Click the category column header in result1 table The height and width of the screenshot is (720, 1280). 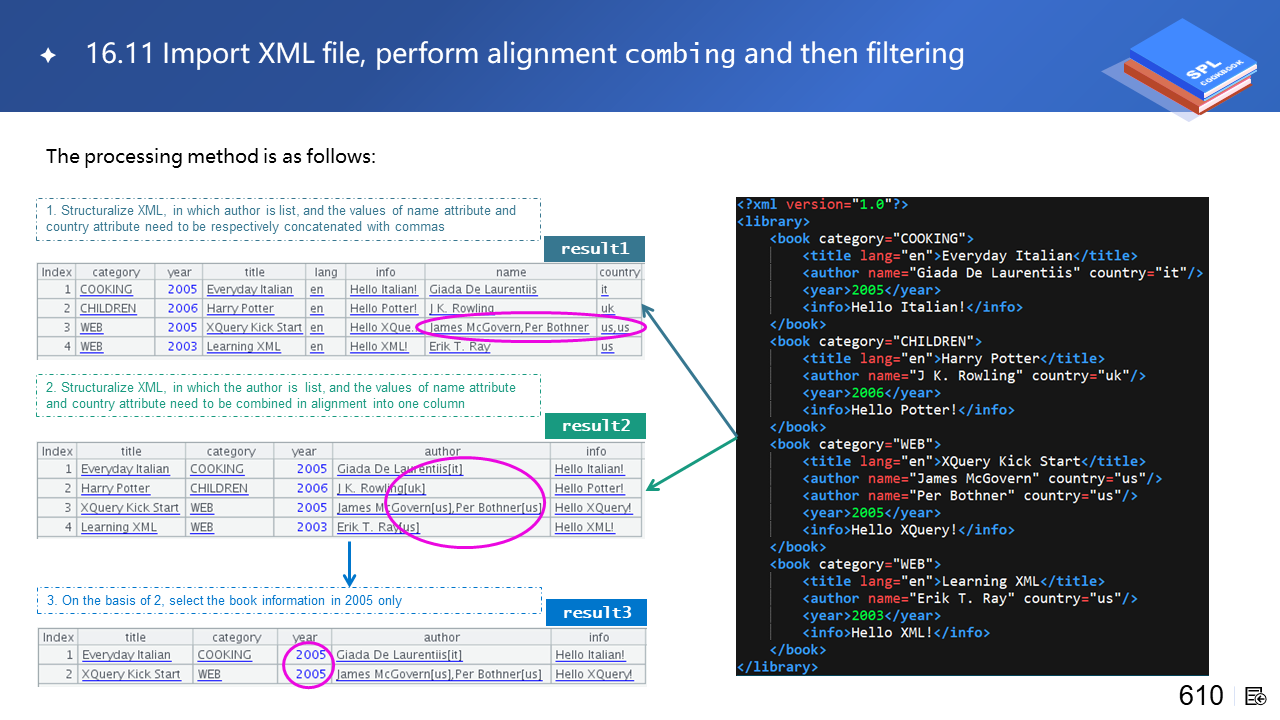[x=116, y=272]
